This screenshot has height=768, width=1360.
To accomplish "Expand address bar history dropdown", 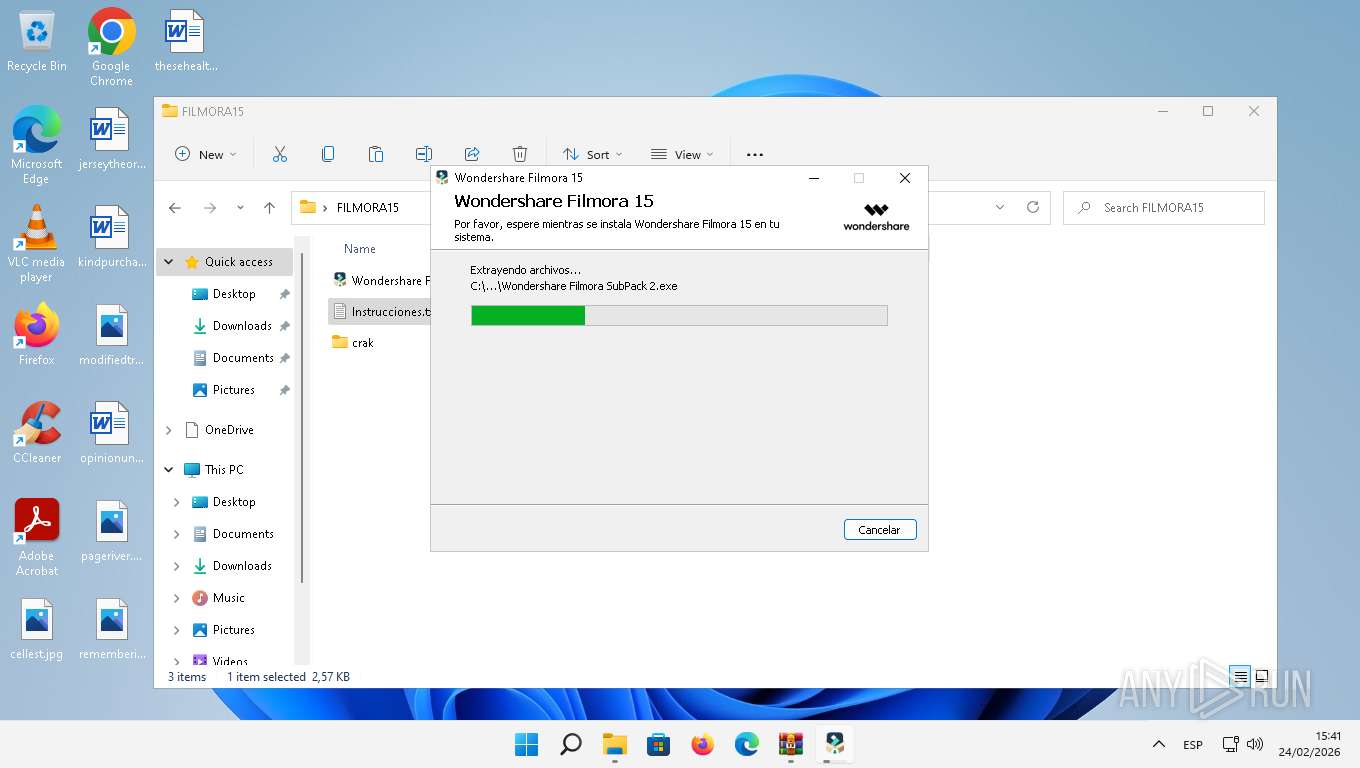I will click(1000, 208).
